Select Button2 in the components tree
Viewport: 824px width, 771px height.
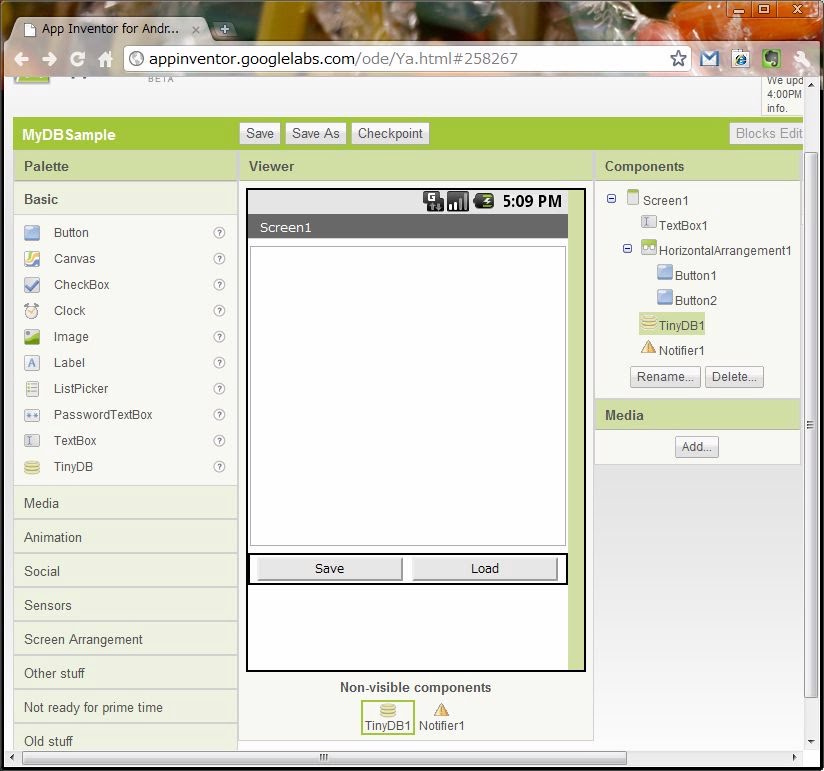click(695, 300)
